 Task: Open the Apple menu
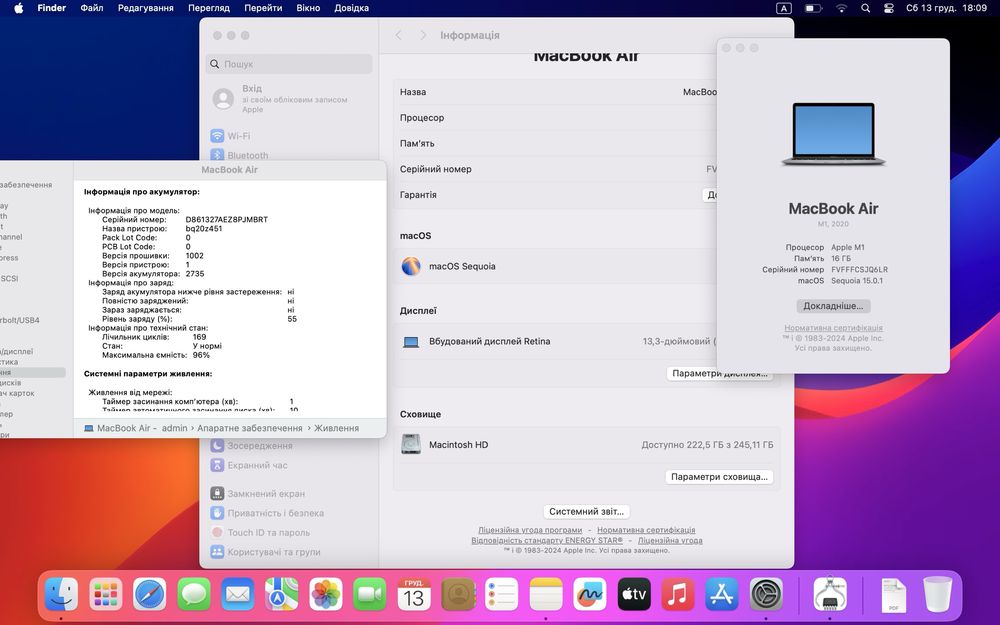click(18, 8)
